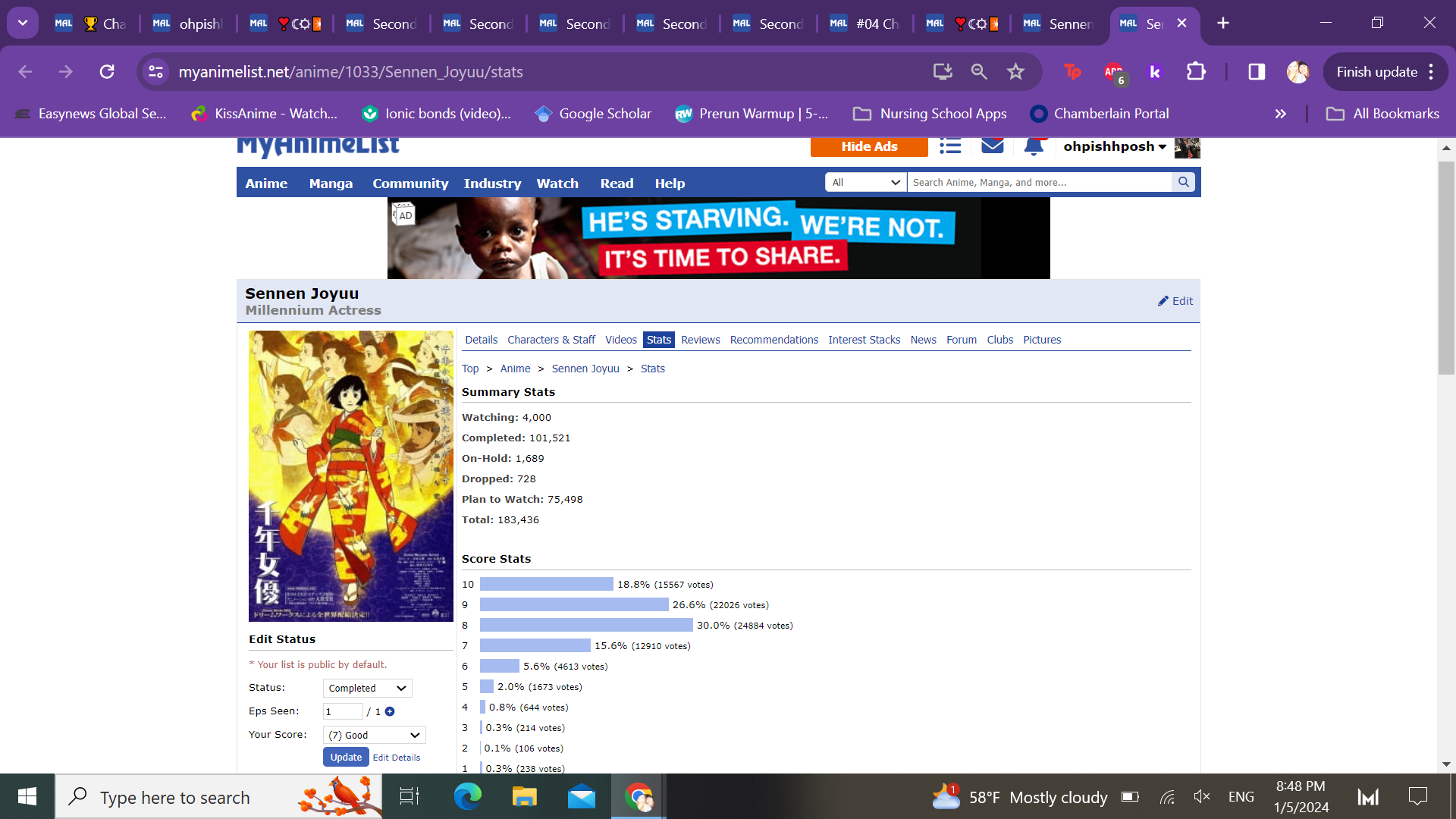Screen dimensions: 1456x819
Task: Click the purple K extension icon
Action: 1155,72
